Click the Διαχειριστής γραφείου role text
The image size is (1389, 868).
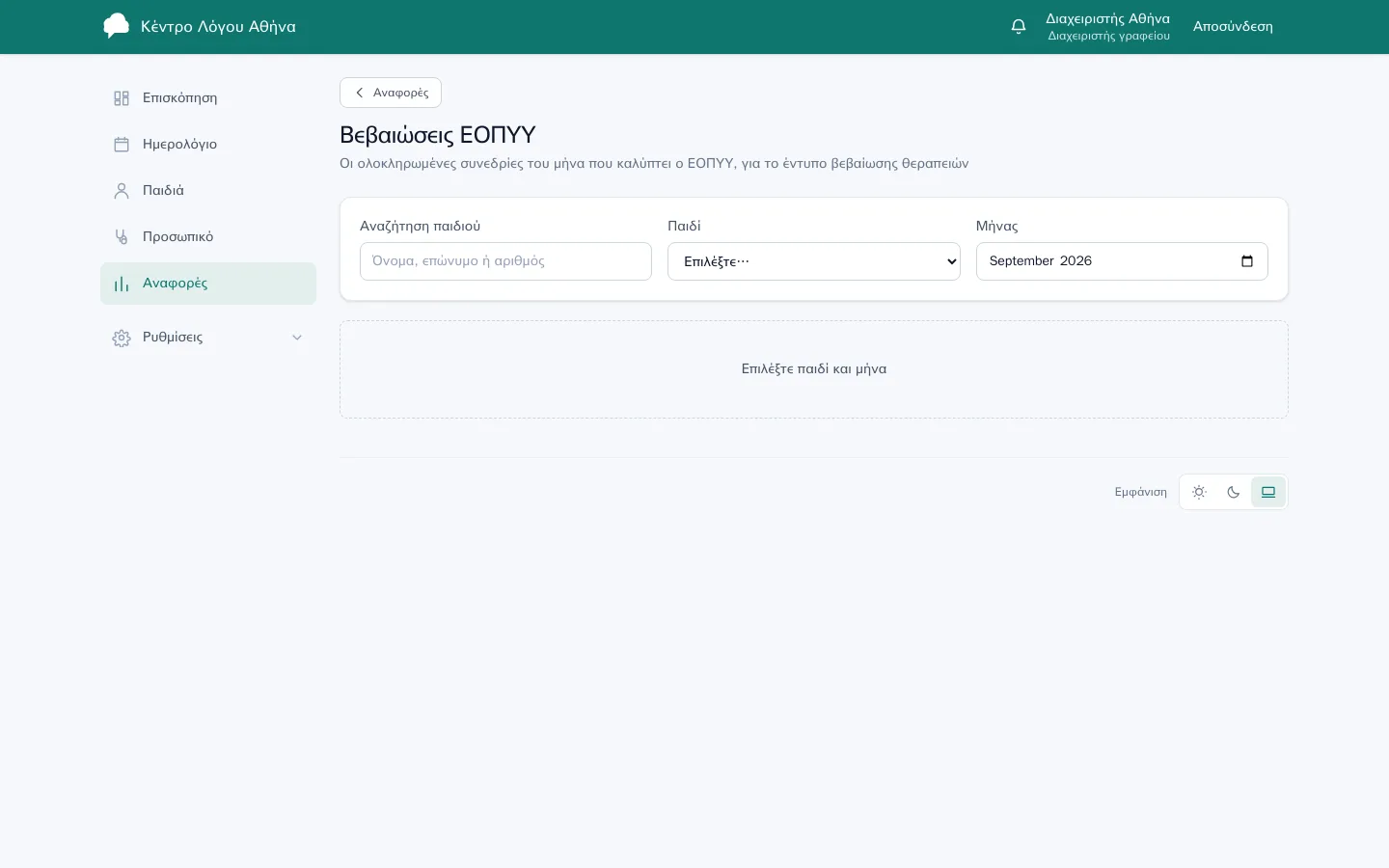point(1109,37)
